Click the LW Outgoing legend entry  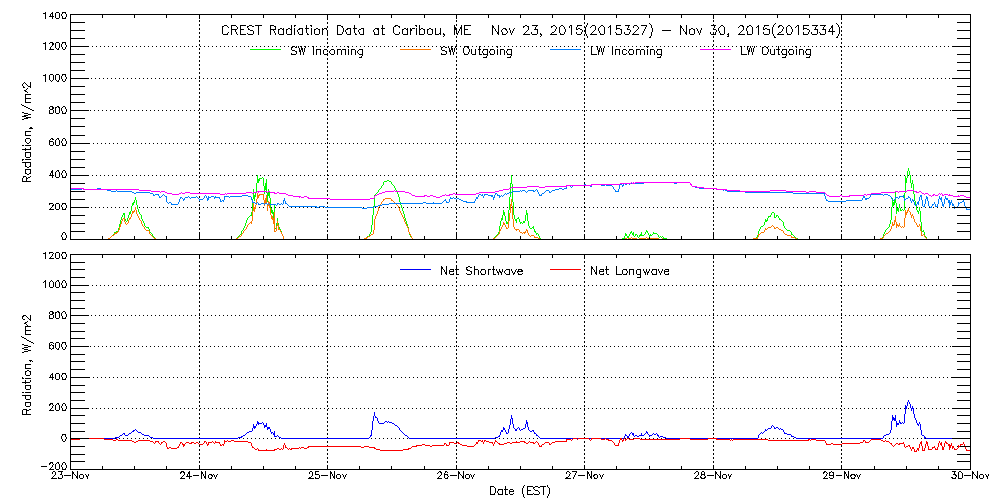point(775,51)
